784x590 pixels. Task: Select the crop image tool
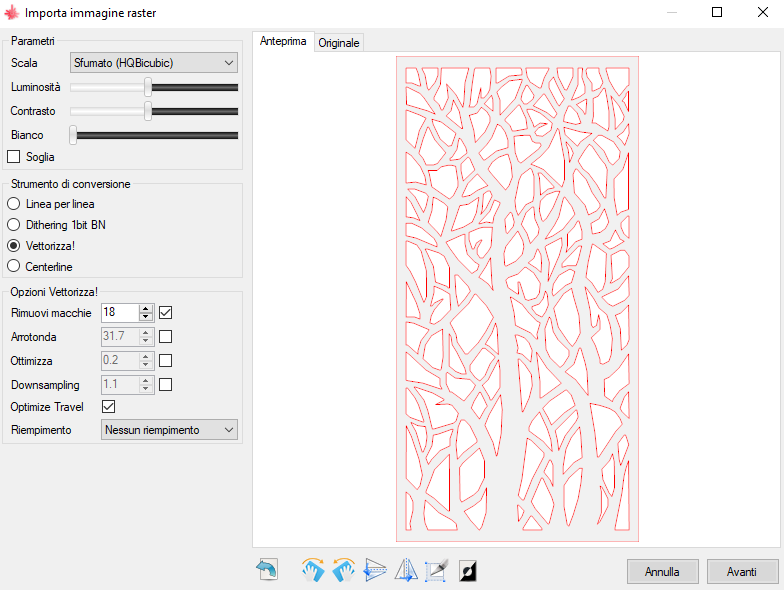click(435, 570)
